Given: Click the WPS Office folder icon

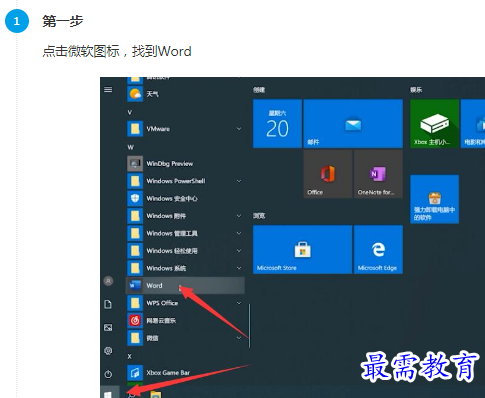Looking at the screenshot, I should tap(135, 303).
